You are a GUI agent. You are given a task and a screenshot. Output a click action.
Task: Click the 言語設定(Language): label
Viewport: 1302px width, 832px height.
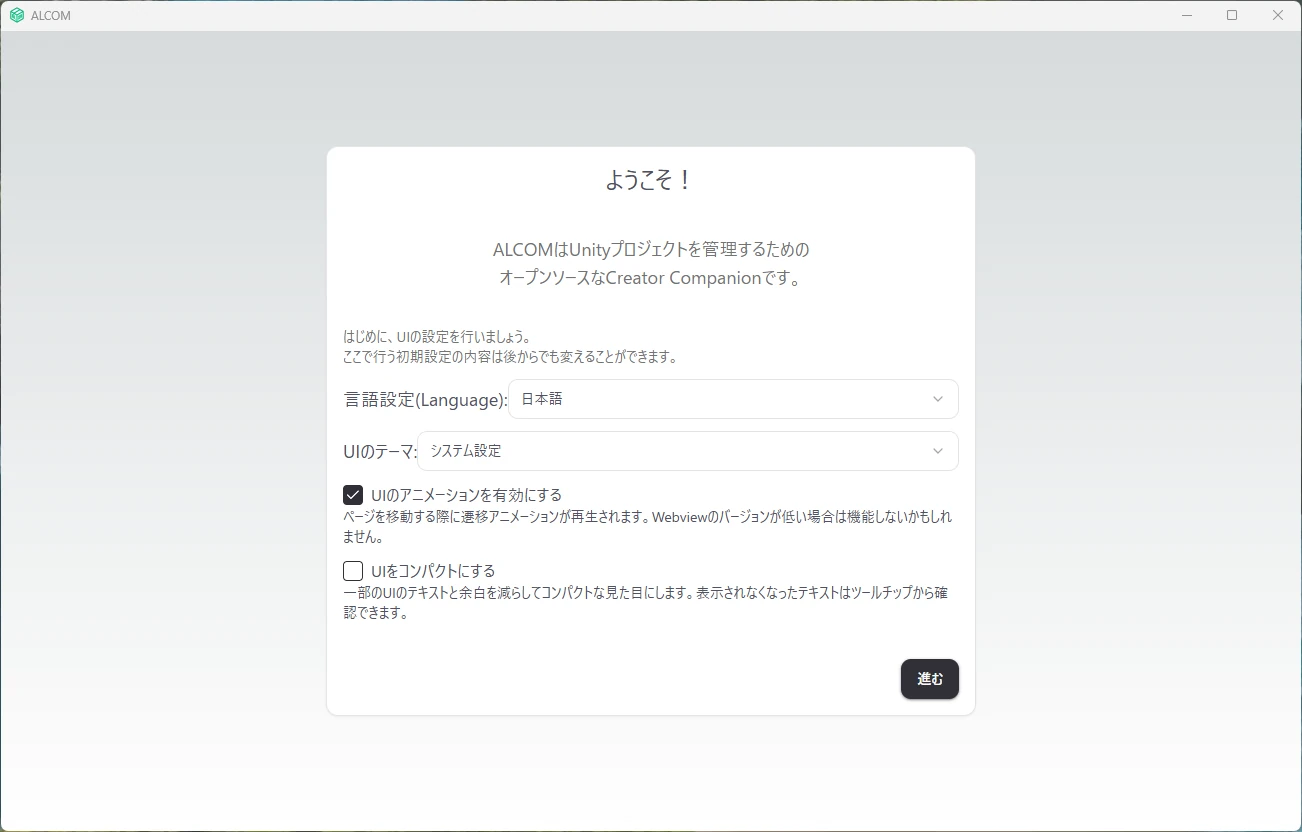click(425, 400)
